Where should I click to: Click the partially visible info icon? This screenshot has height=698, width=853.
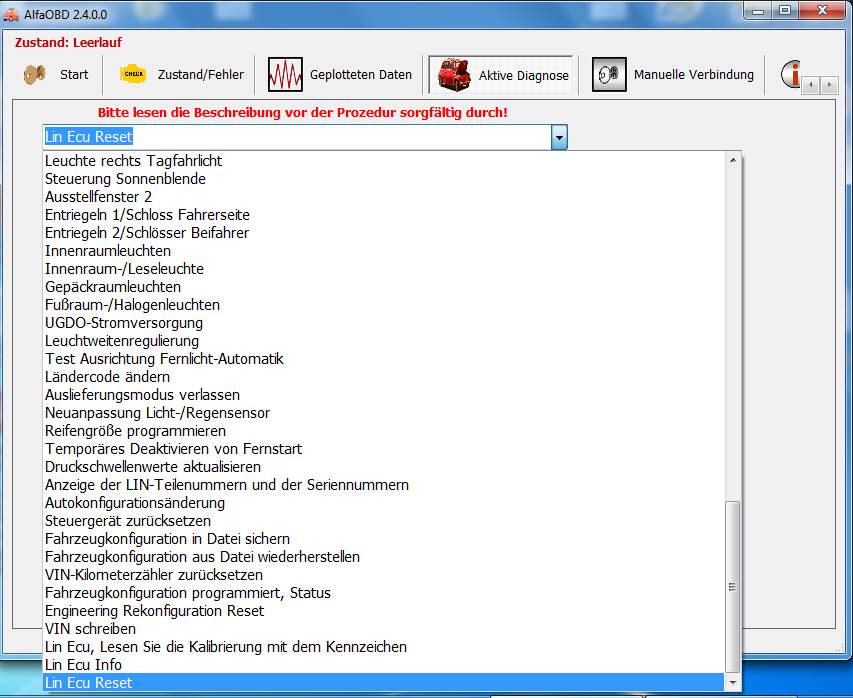[792, 75]
